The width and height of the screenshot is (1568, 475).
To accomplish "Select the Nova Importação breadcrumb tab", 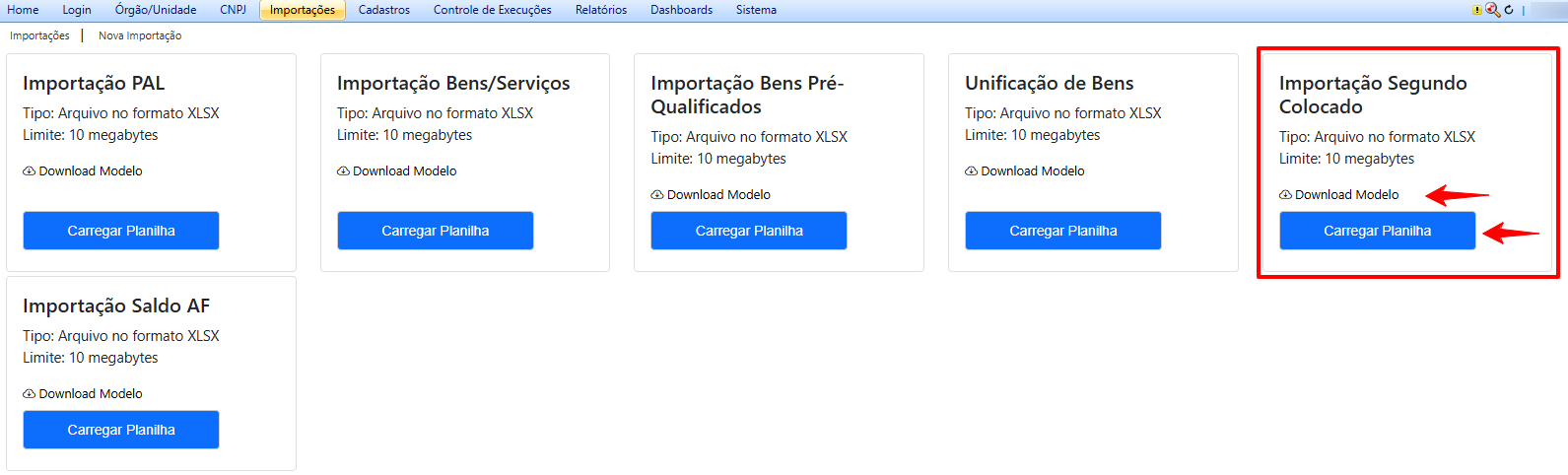I will [140, 35].
